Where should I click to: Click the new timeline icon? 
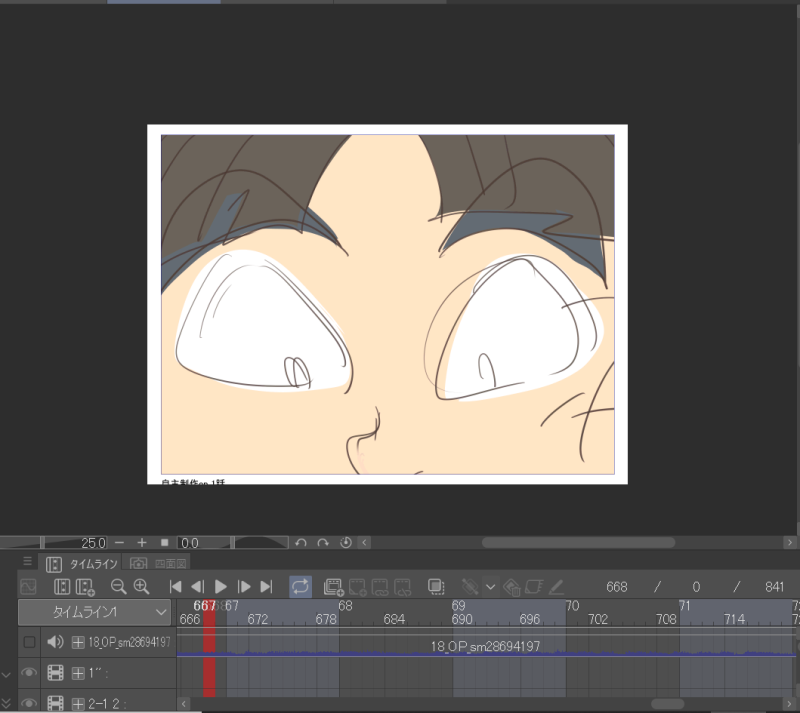[x=85, y=587]
